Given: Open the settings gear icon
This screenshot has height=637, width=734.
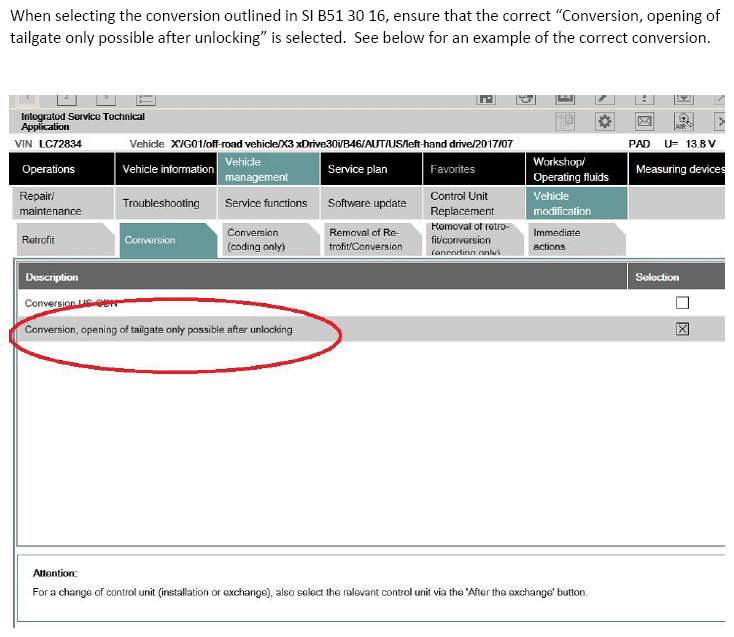Looking at the screenshot, I should (605, 121).
